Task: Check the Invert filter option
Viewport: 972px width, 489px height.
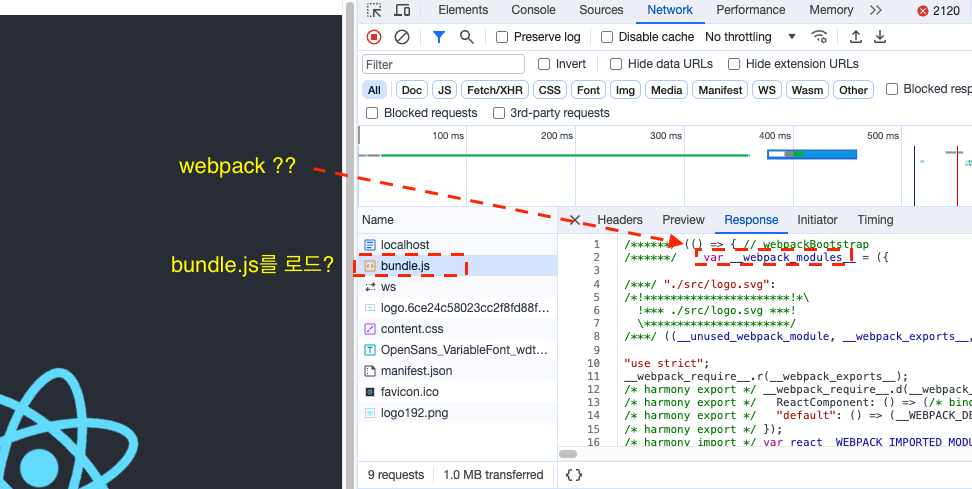Action: coord(544,64)
